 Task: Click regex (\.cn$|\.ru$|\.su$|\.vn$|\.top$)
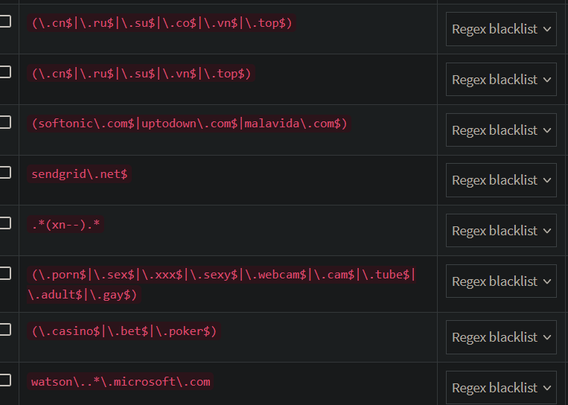[141, 74]
